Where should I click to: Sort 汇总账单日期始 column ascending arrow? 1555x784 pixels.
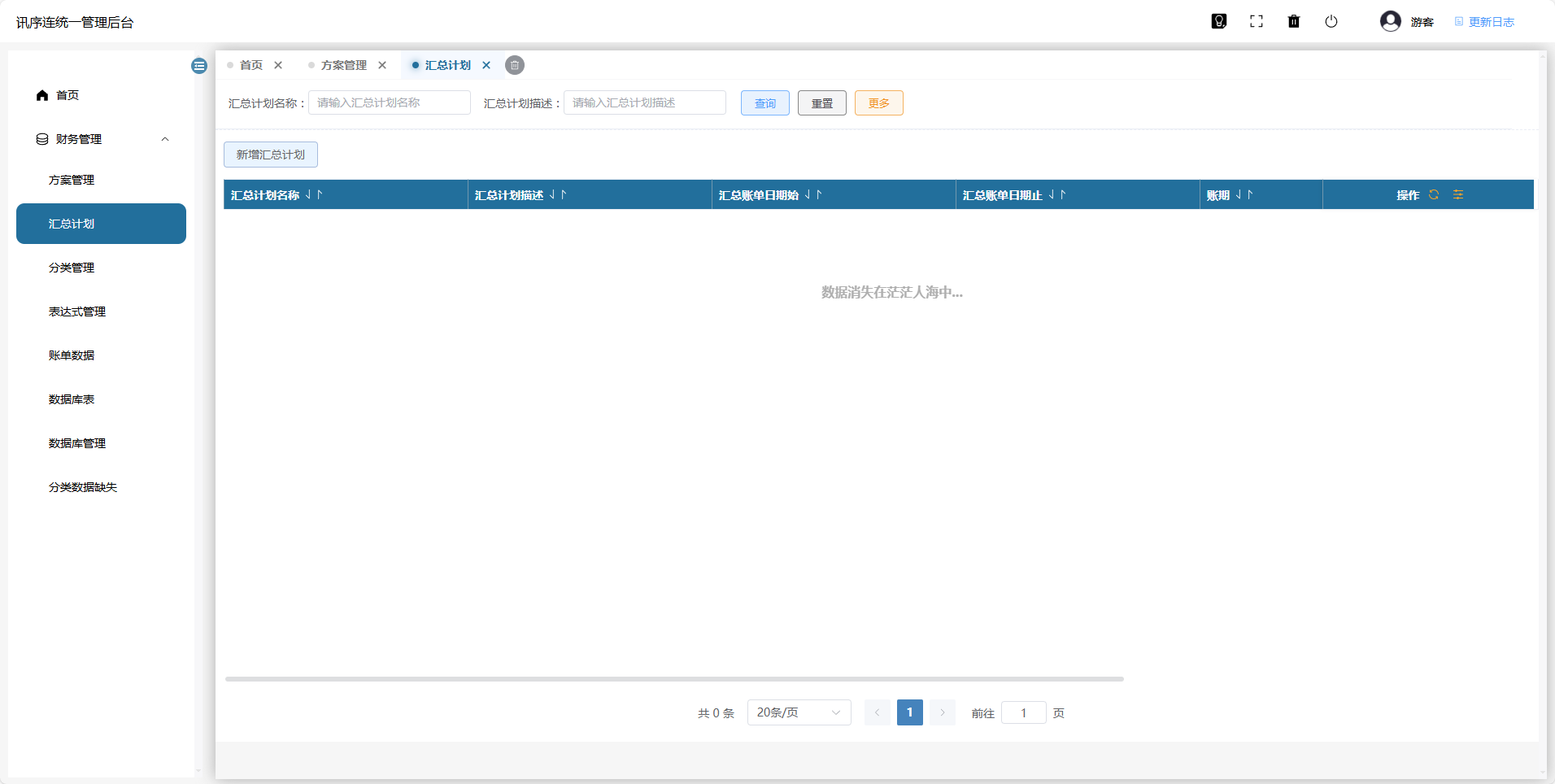coord(819,194)
